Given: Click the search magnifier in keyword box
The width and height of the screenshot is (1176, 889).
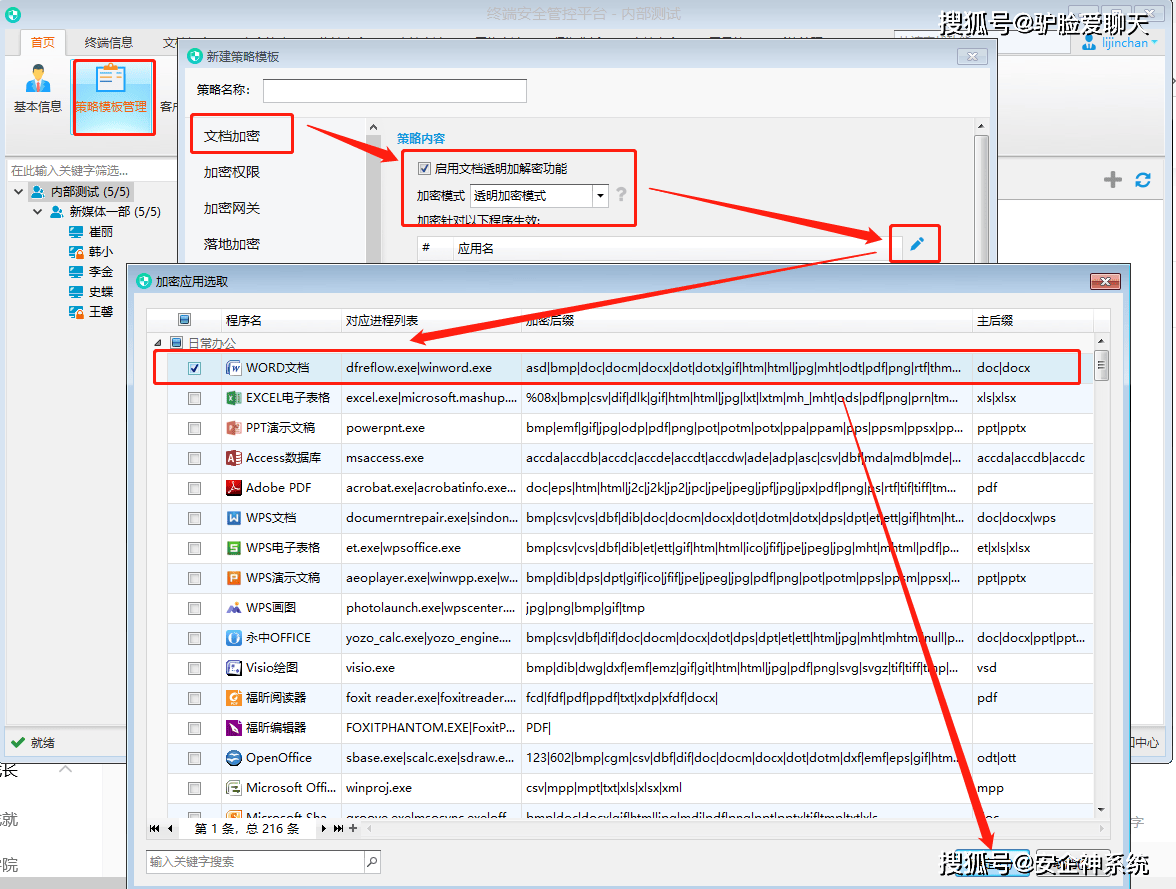Looking at the screenshot, I should (x=372, y=862).
